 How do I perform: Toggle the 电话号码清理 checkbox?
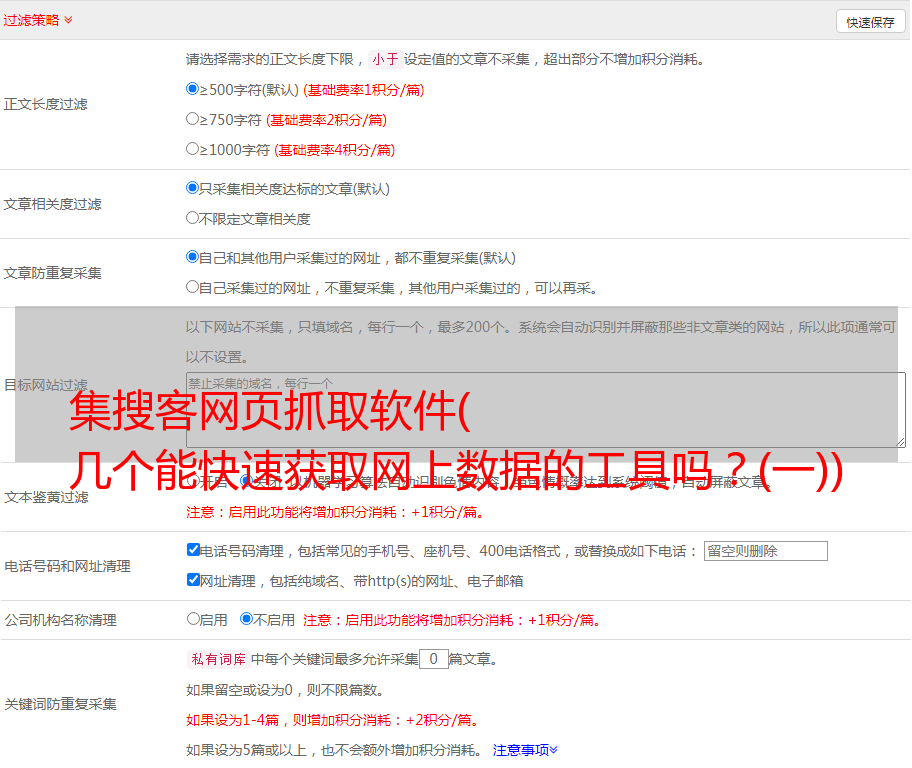tap(193, 550)
